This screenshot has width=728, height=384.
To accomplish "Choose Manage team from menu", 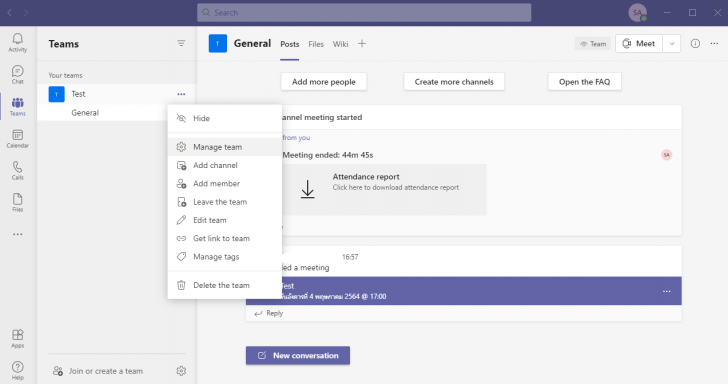I will click(225, 147).
